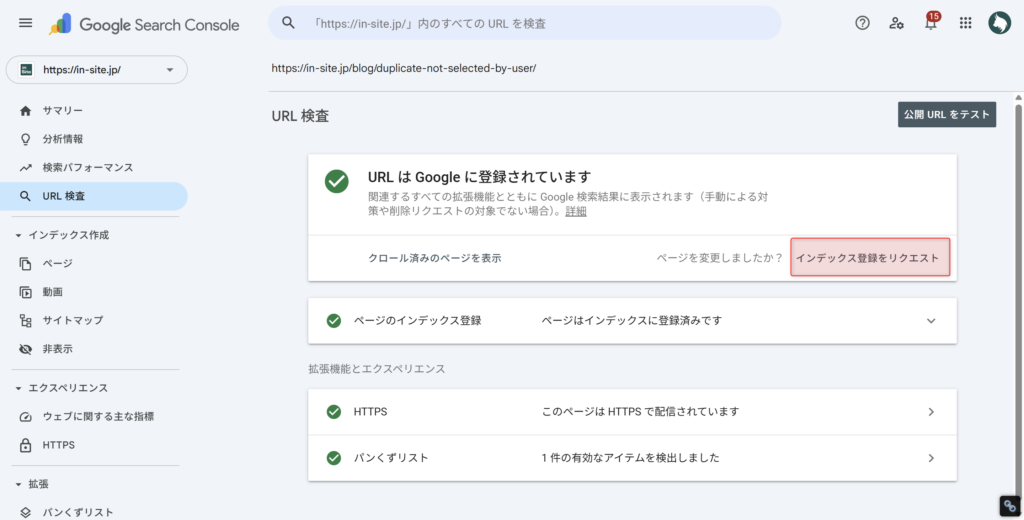1024x520 pixels.
Task: Collapse the 拡張 sidebar section
Action: pos(18,484)
